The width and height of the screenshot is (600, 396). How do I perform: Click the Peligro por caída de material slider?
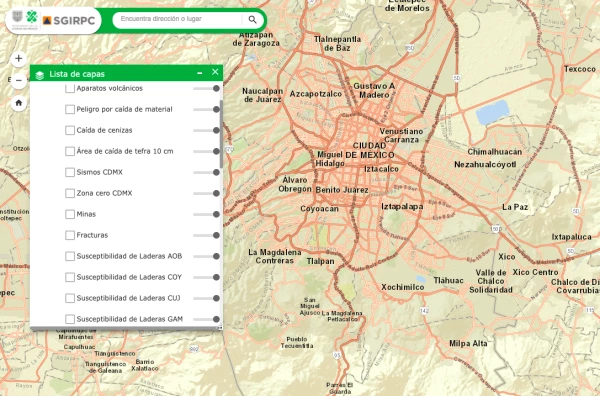tap(206, 109)
